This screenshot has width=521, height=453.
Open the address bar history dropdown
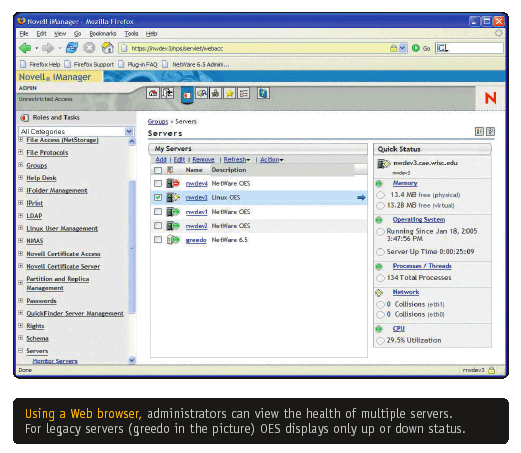pos(402,48)
